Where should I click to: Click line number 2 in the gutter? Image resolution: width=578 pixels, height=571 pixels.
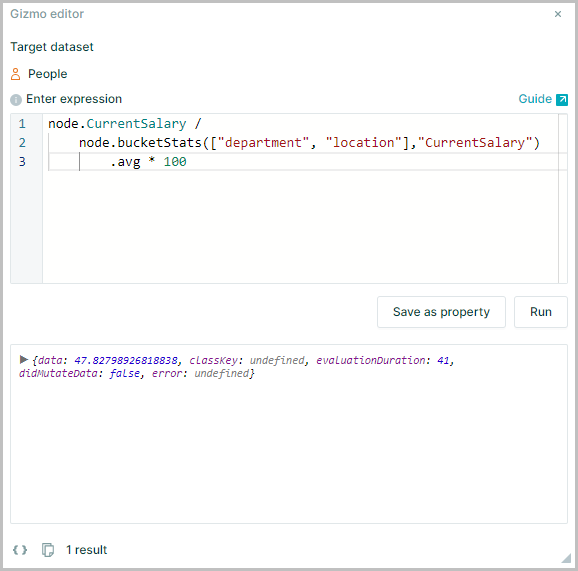[x=22, y=143]
